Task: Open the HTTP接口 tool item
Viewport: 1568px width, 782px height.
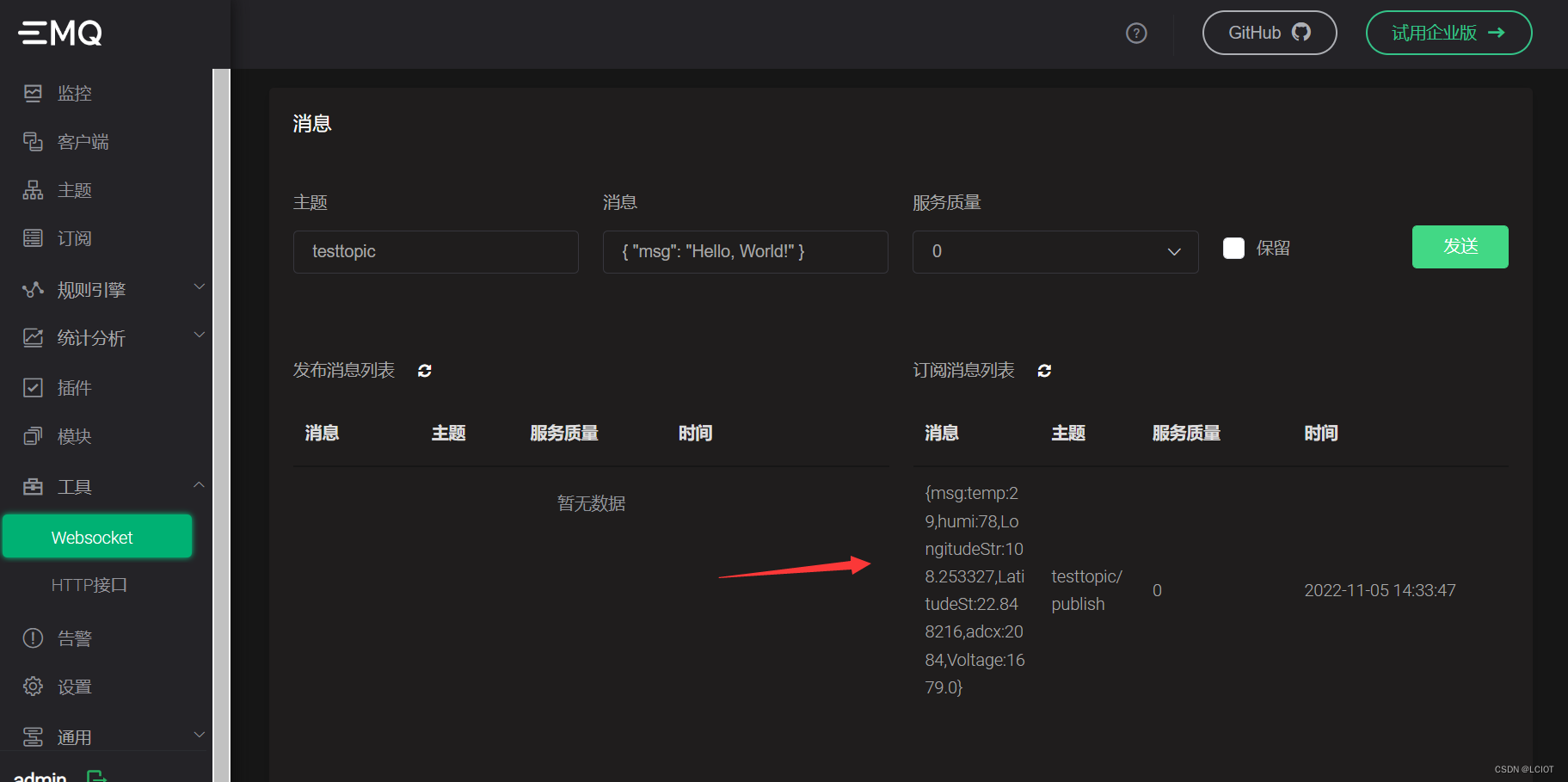Action: 89,585
